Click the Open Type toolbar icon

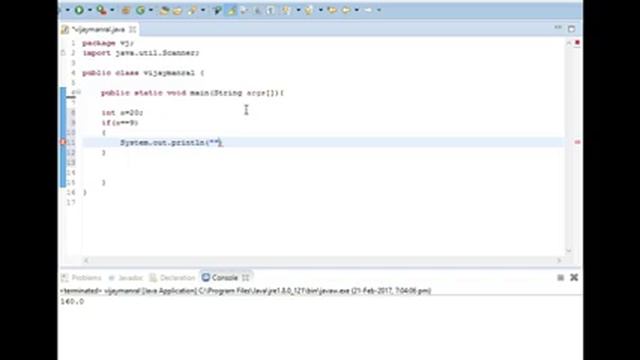(x=164, y=11)
